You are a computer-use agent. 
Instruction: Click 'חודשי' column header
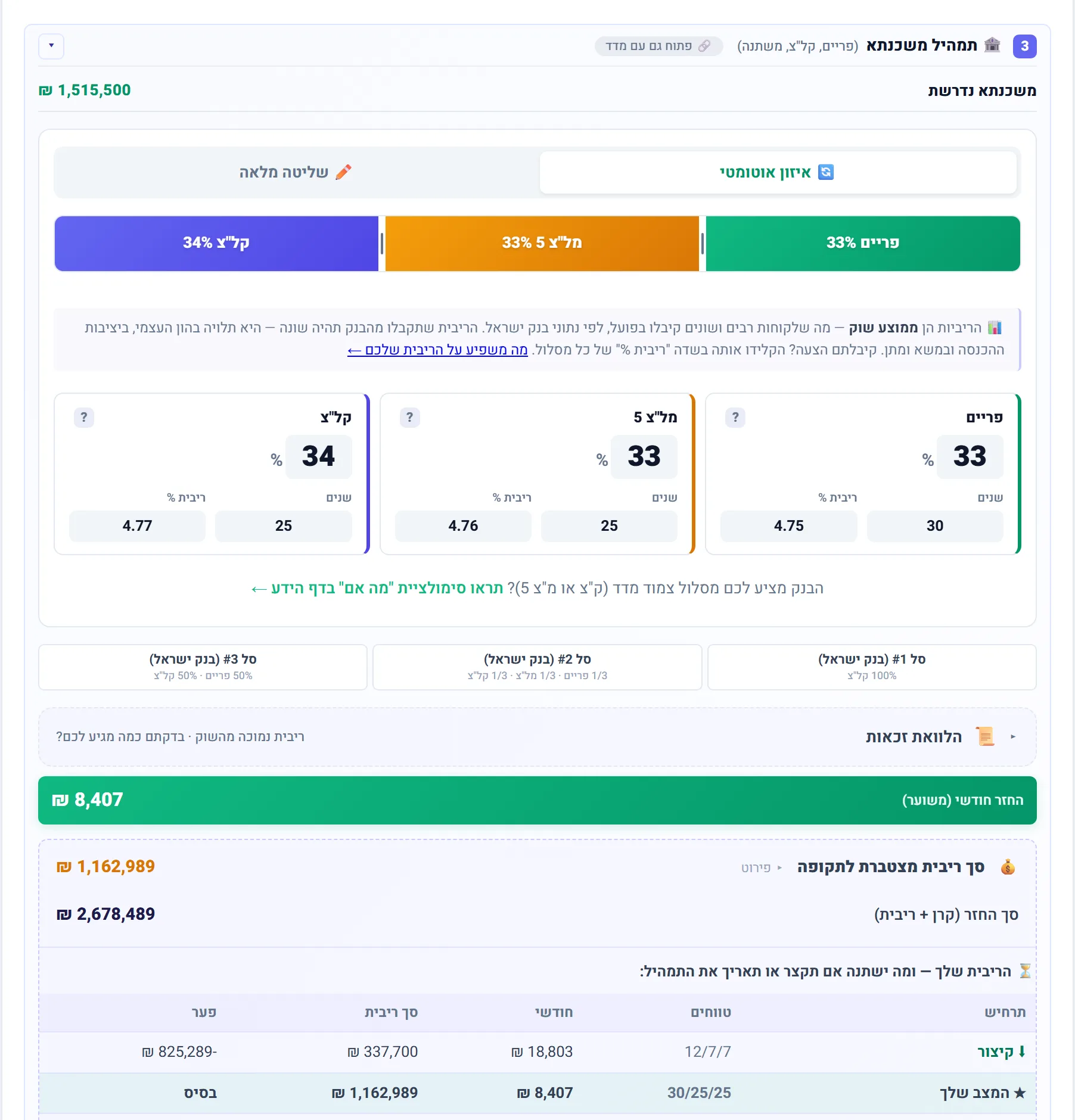pos(554,1012)
